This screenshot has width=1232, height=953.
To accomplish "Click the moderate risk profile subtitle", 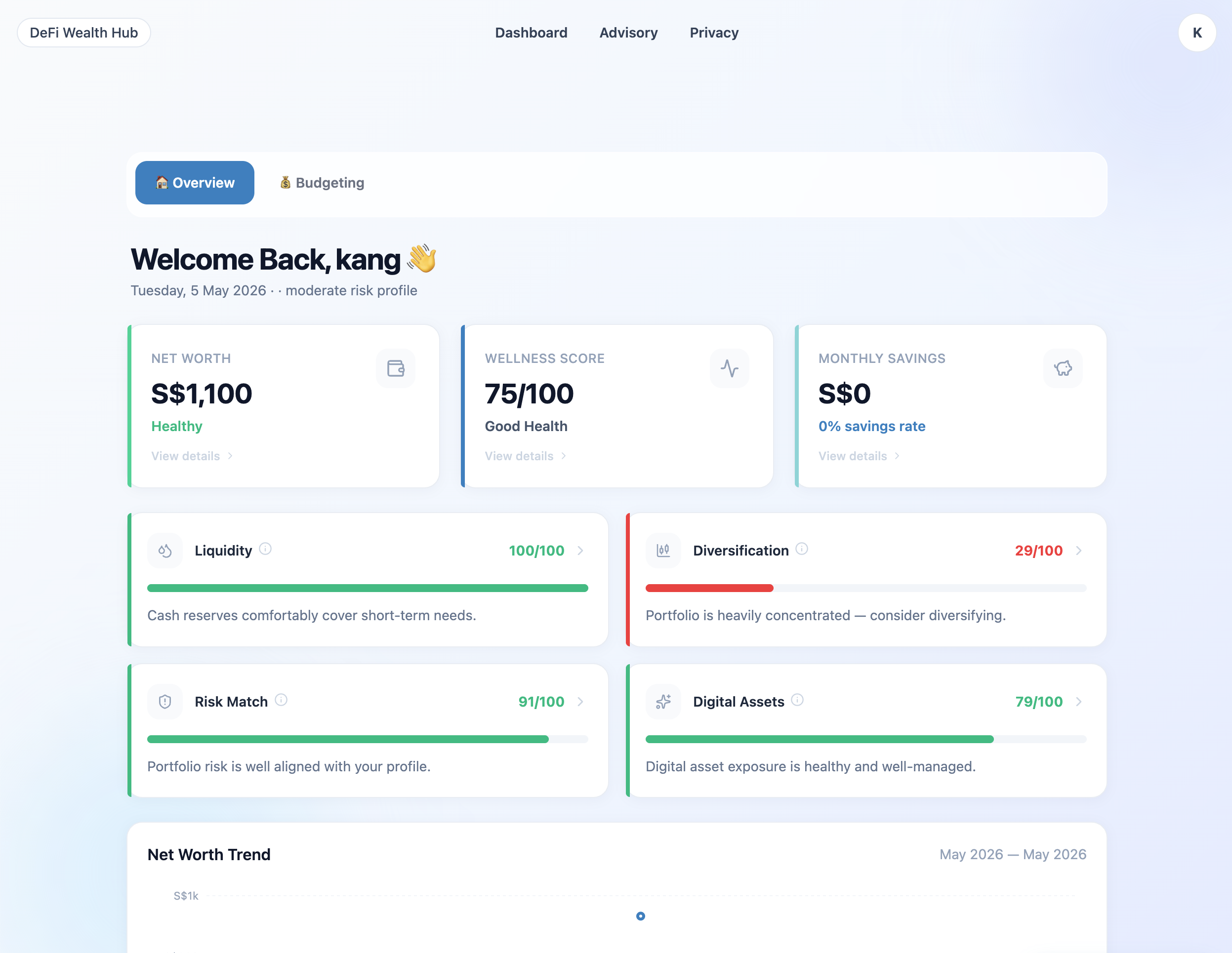I will click(351, 290).
